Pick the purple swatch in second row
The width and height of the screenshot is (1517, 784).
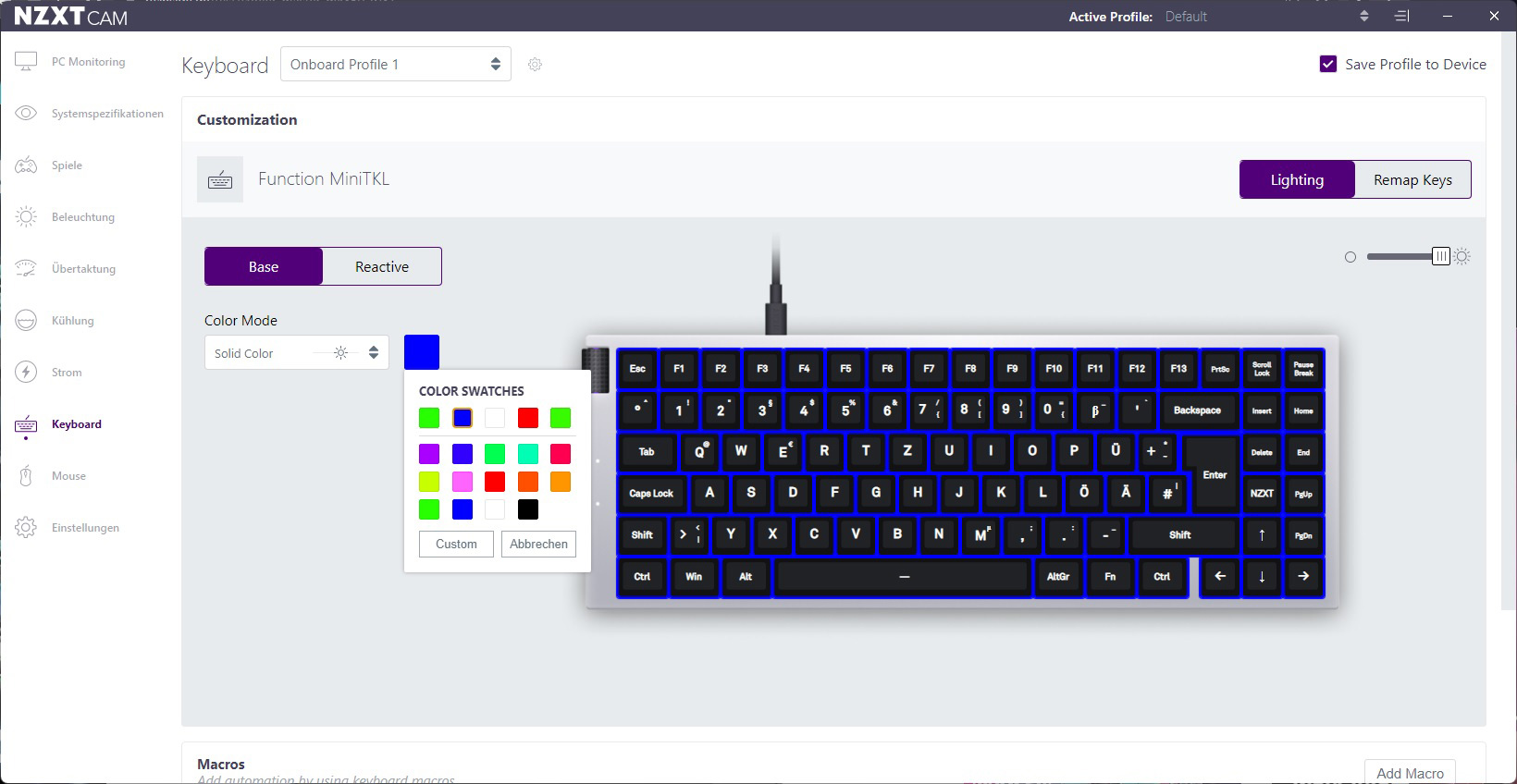click(x=429, y=454)
